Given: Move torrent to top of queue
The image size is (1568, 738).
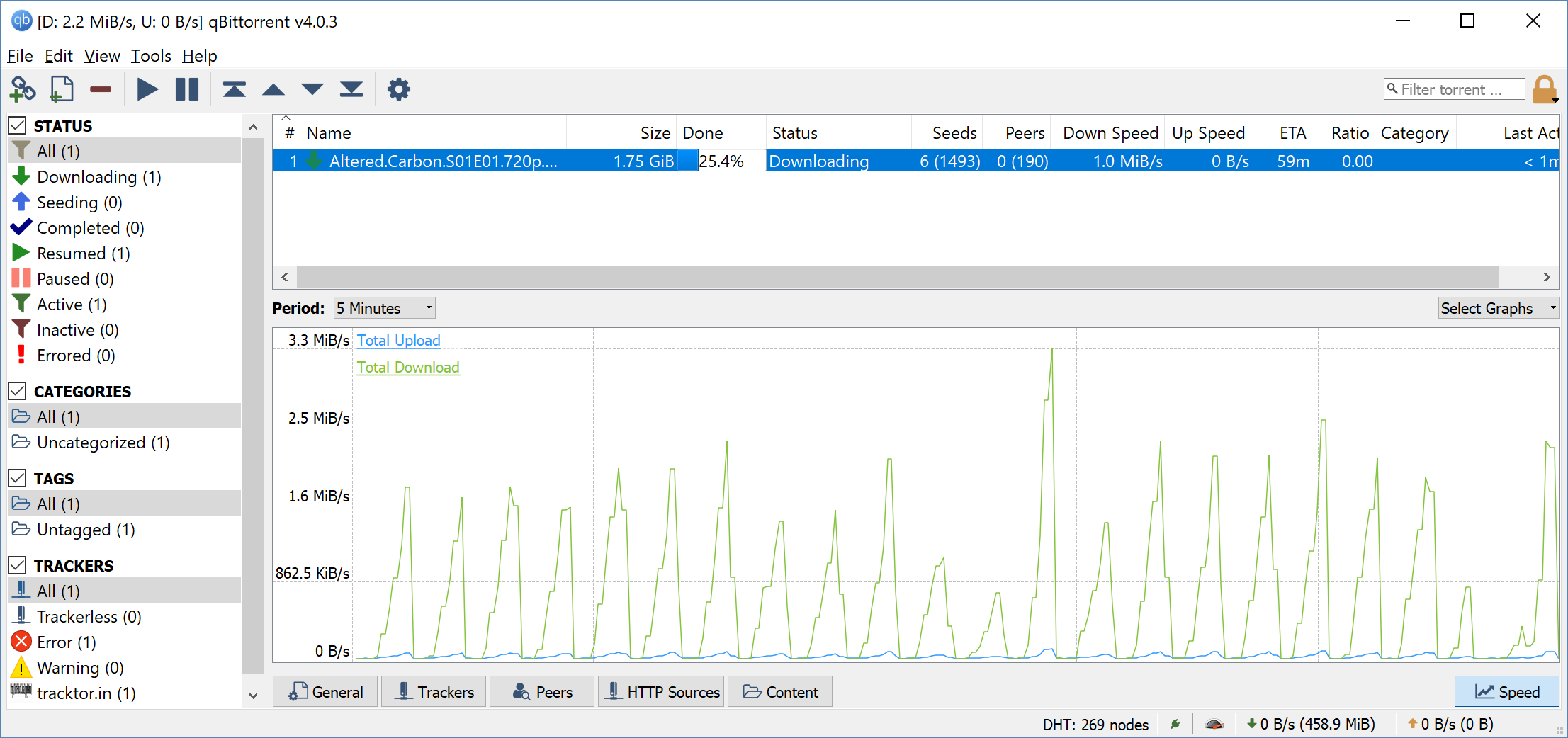Looking at the screenshot, I should [x=234, y=90].
